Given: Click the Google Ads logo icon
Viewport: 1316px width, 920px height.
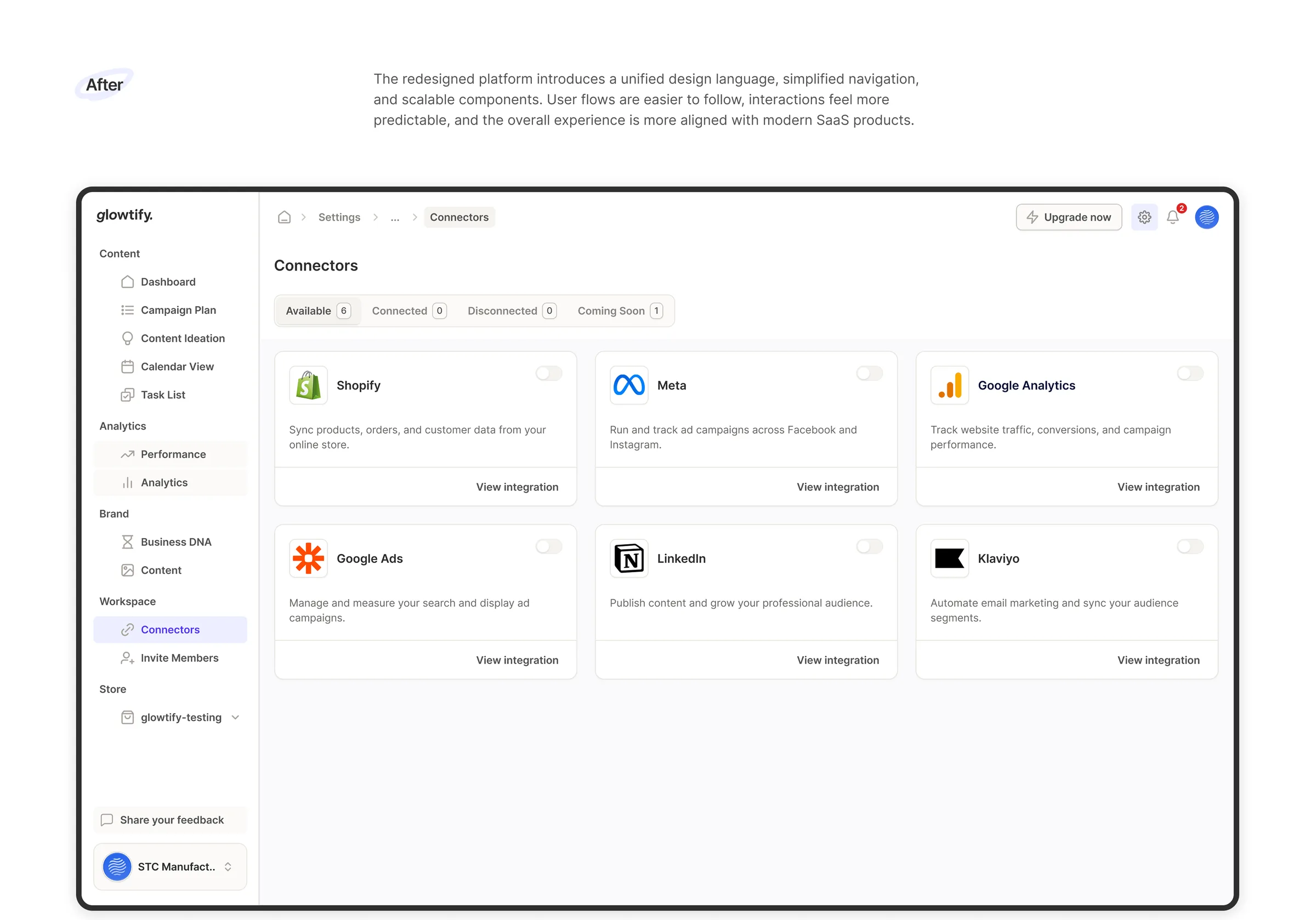Looking at the screenshot, I should tap(308, 558).
